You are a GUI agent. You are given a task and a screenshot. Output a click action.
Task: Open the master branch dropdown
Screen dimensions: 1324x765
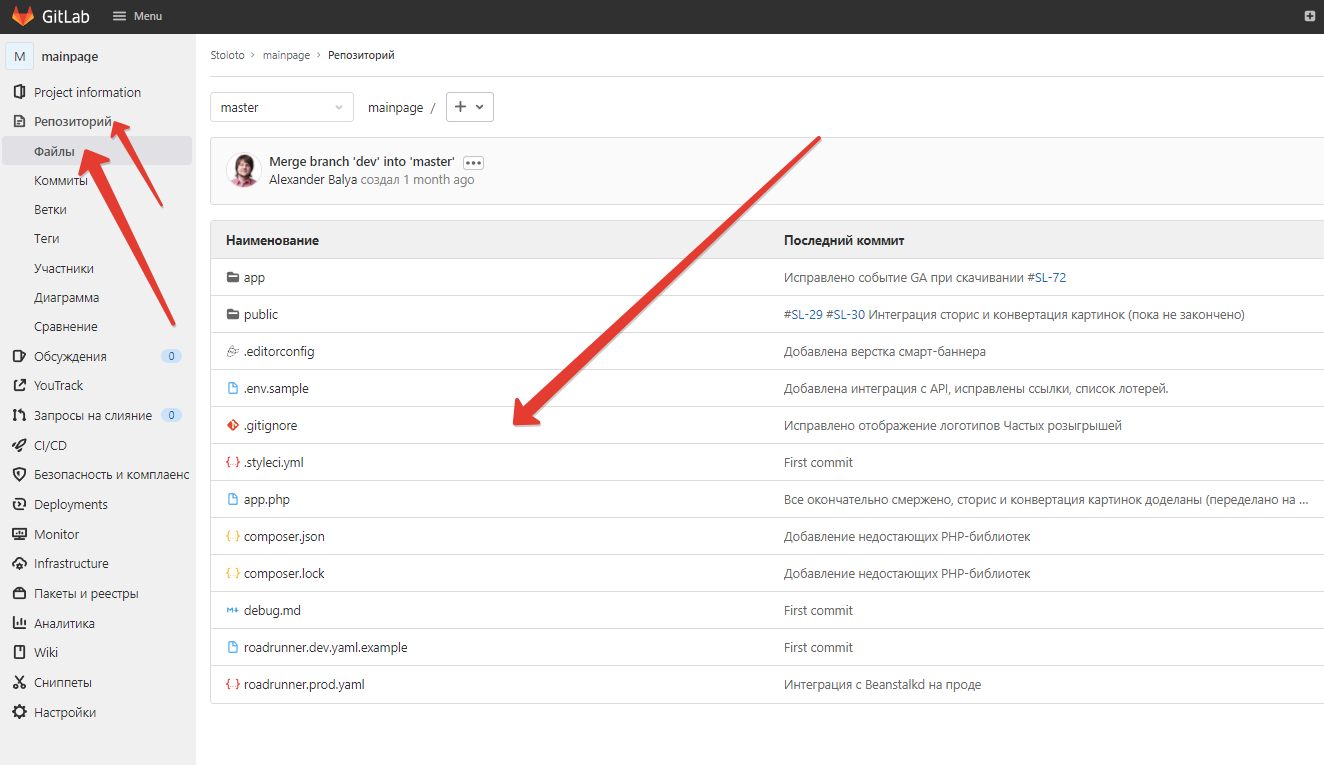click(x=281, y=107)
